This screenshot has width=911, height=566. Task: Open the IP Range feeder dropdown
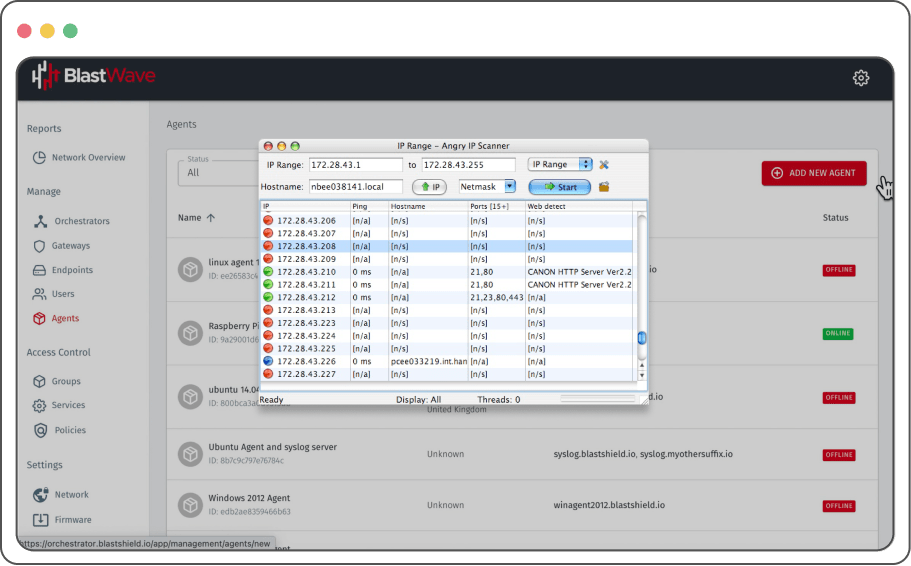tap(559, 164)
